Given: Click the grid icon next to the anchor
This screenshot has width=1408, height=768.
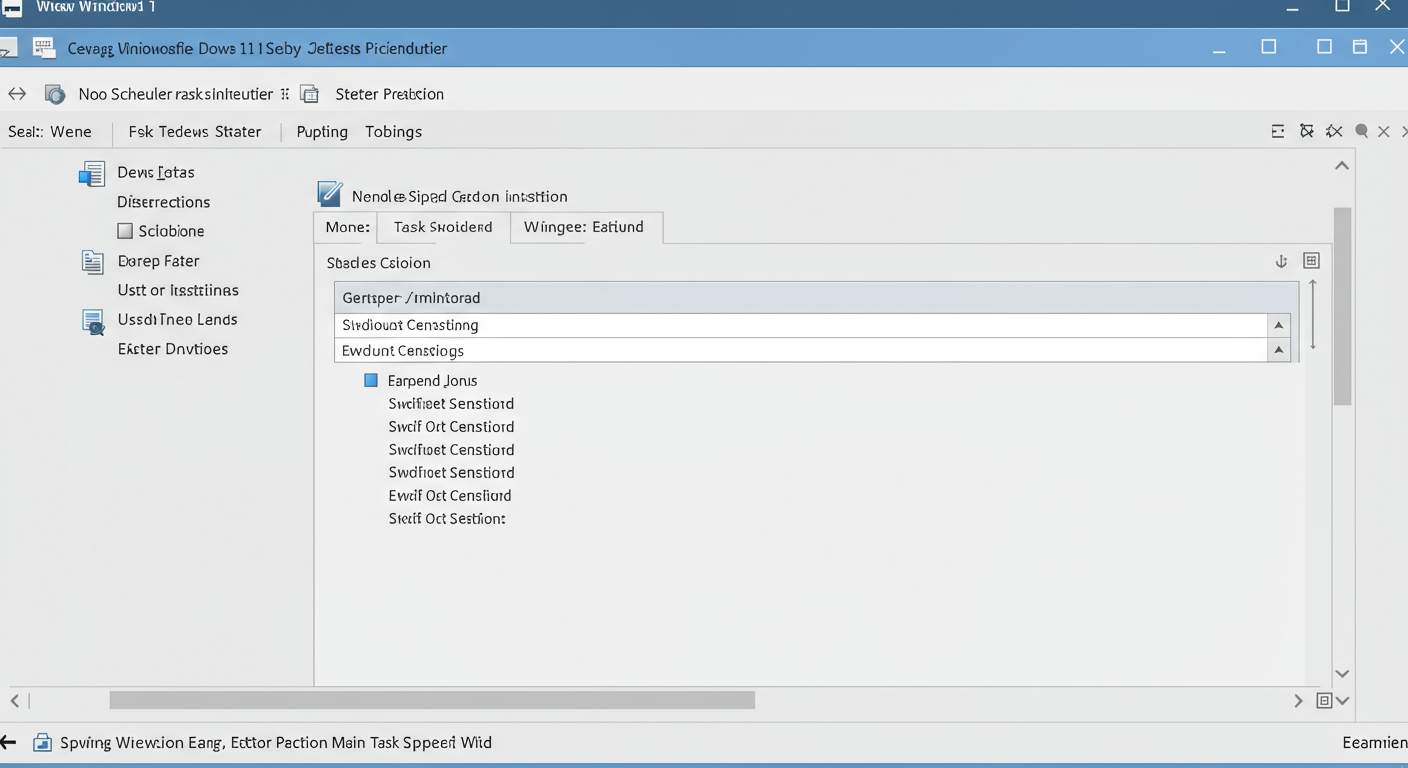Looking at the screenshot, I should (x=1311, y=261).
